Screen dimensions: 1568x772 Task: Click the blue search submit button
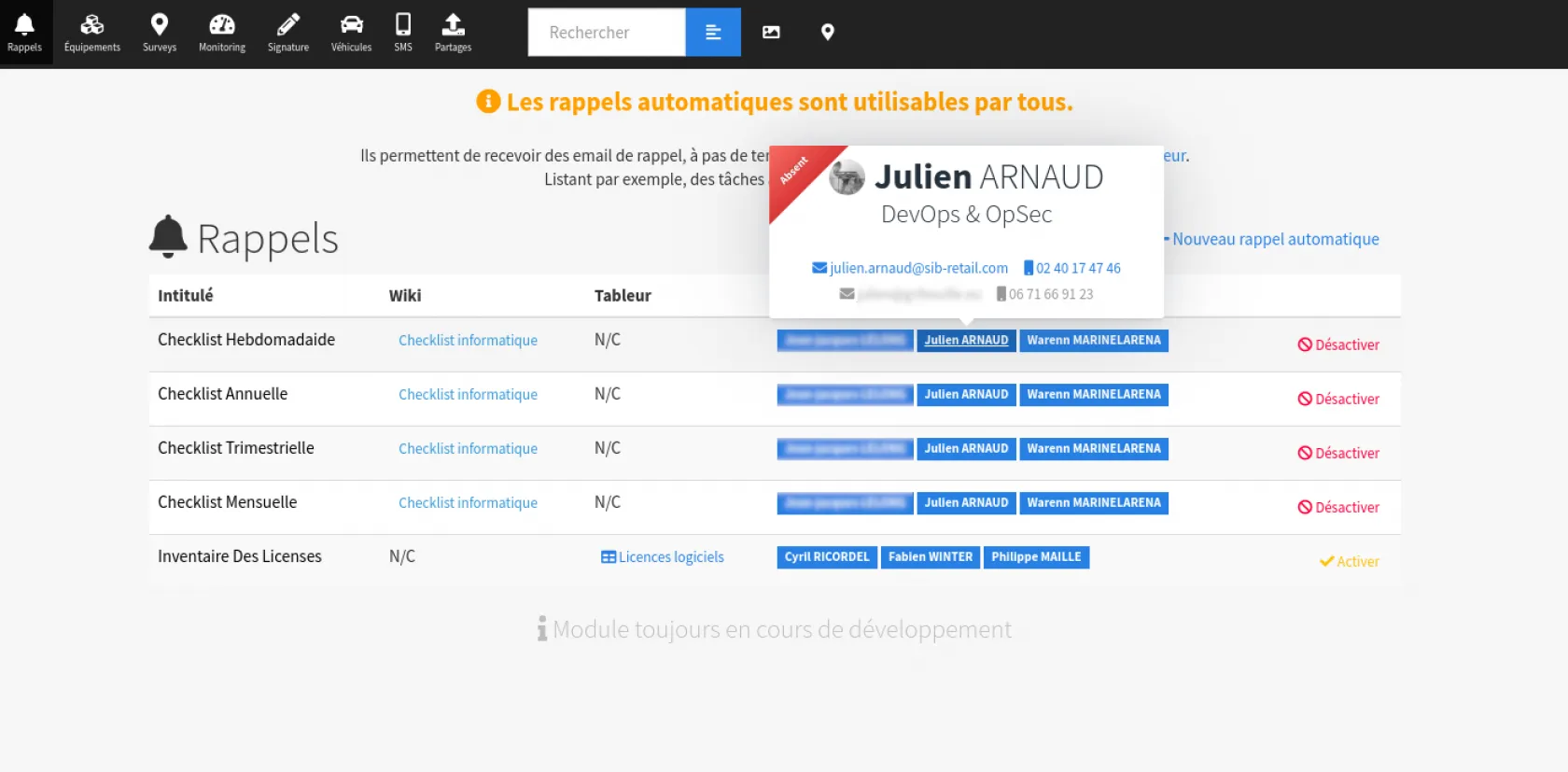(x=713, y=33)
